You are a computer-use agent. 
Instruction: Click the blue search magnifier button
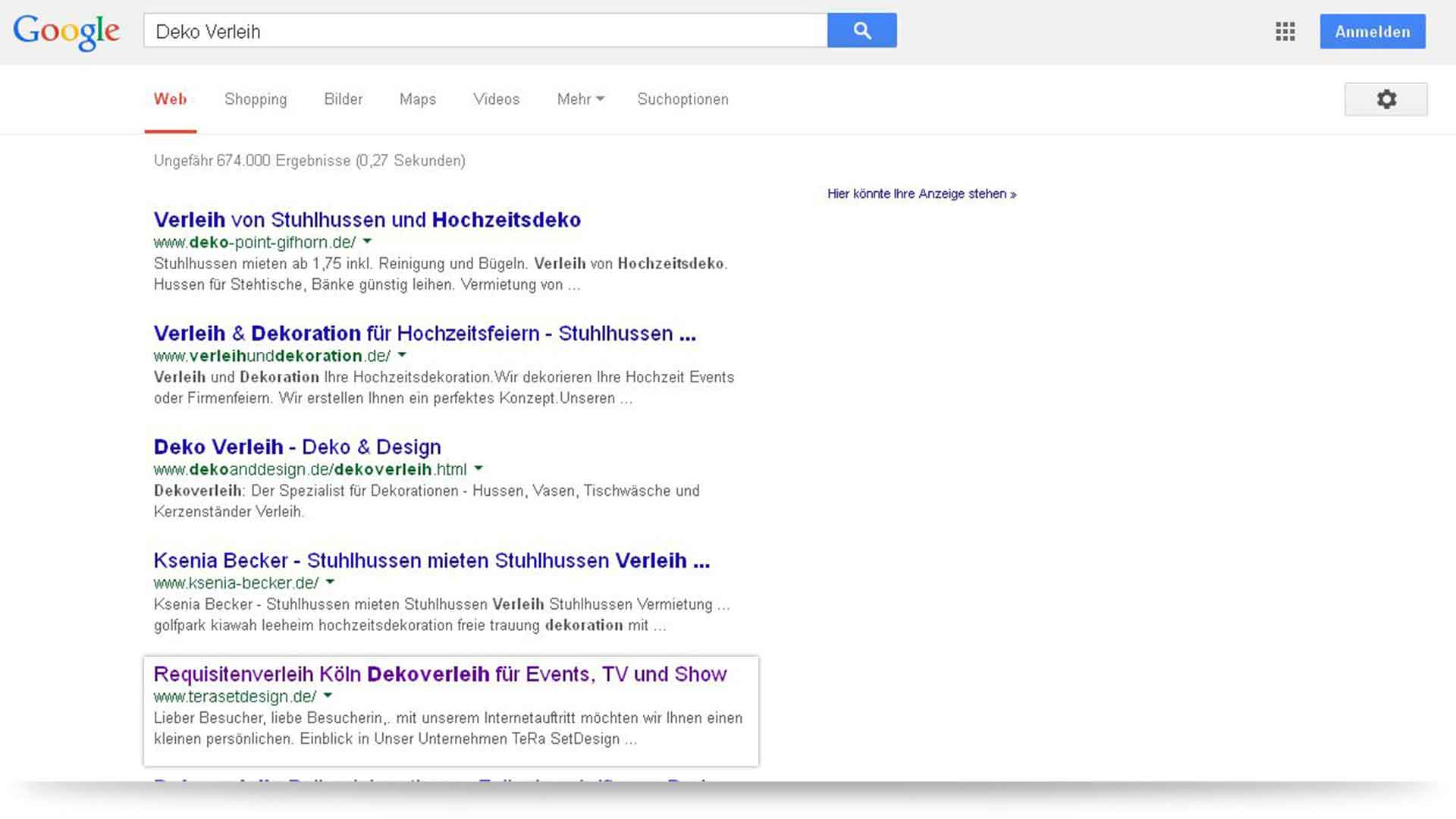coord(862,30)
